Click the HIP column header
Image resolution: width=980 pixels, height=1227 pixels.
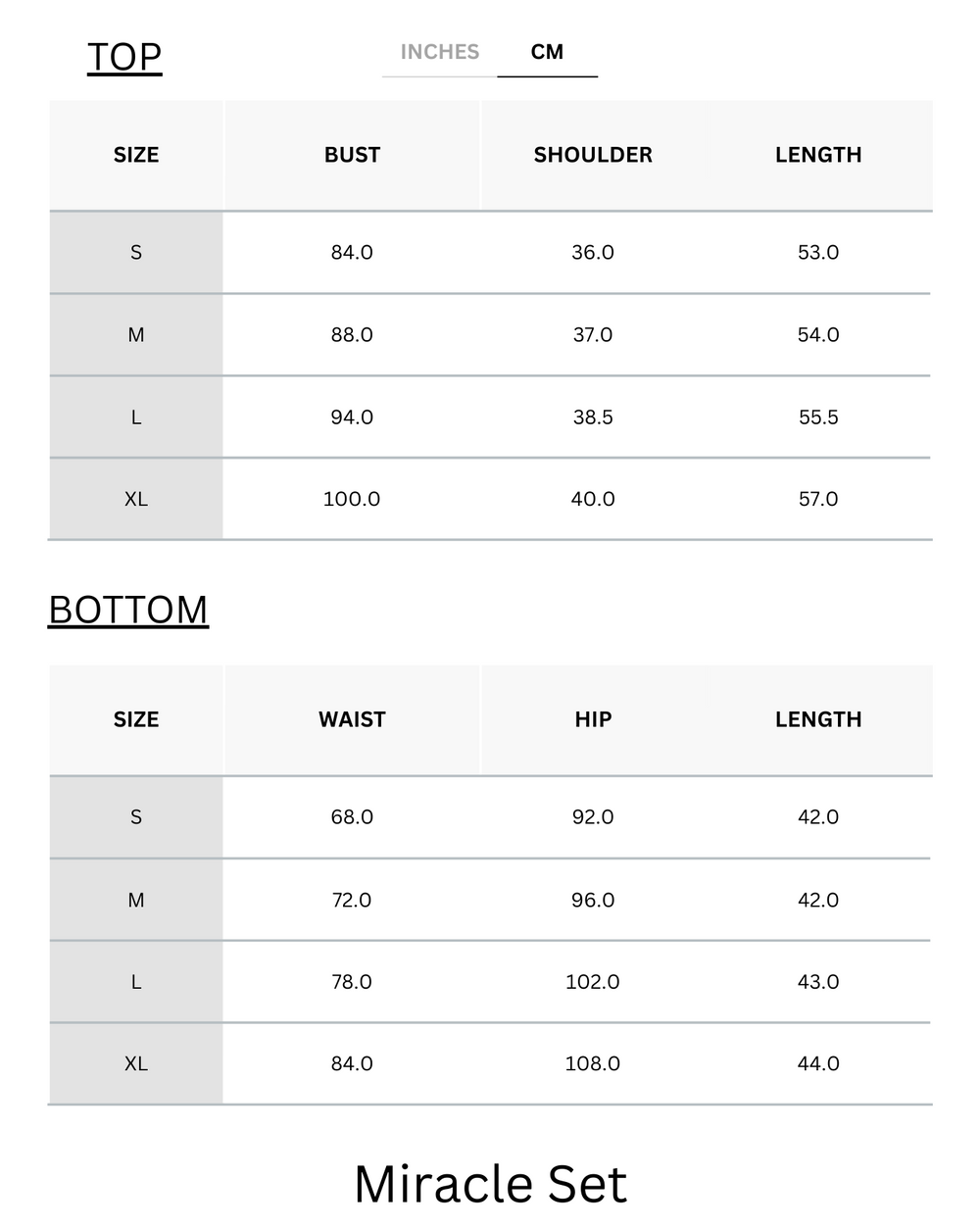click(x=593, y=719)
